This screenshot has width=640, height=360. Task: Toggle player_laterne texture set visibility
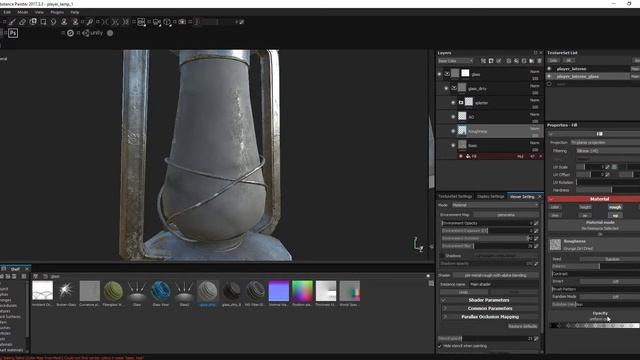[x=549, y=69]
